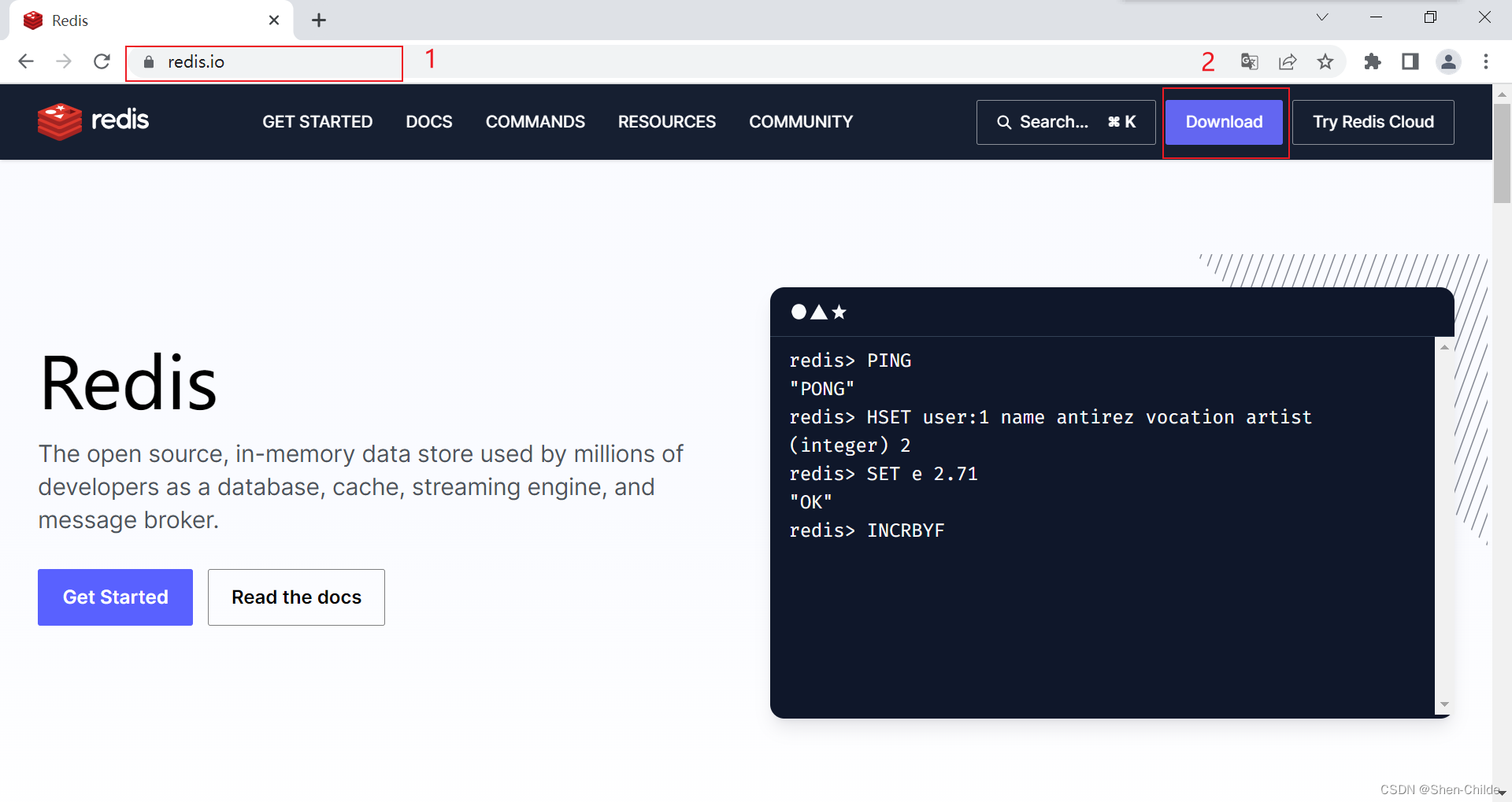Click the Redis main heading
Viewport: 1512px width, 802px height.
point(128,383)
